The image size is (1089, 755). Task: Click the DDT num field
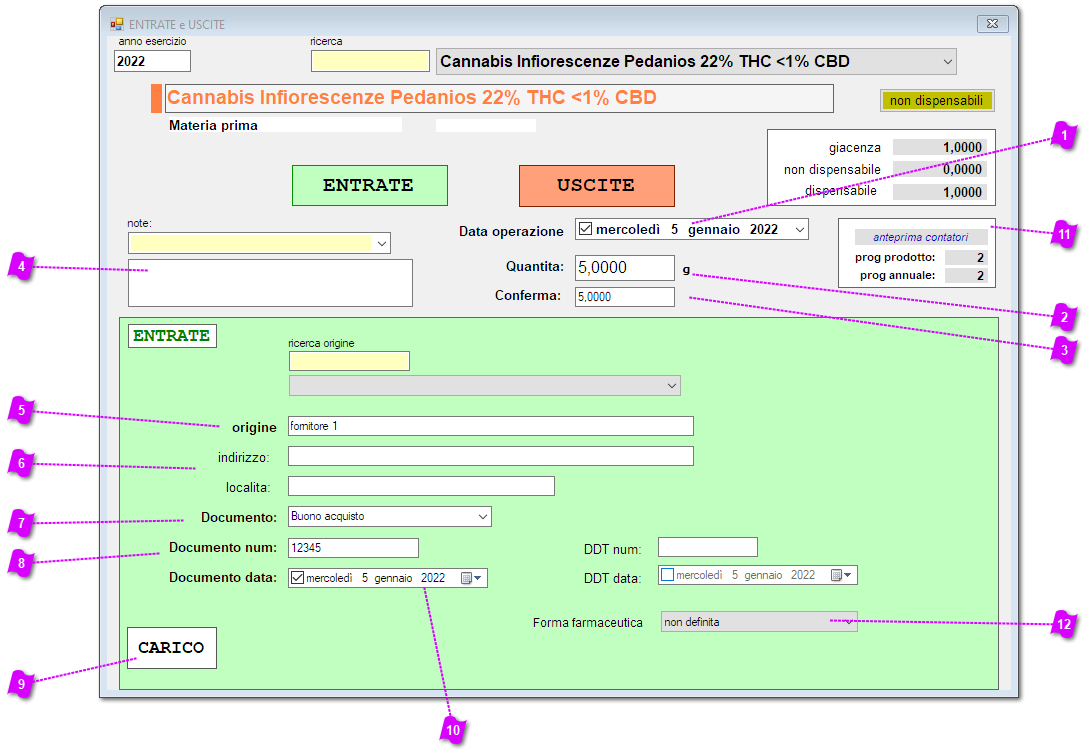pyautogui.click(x=708, y=547)
